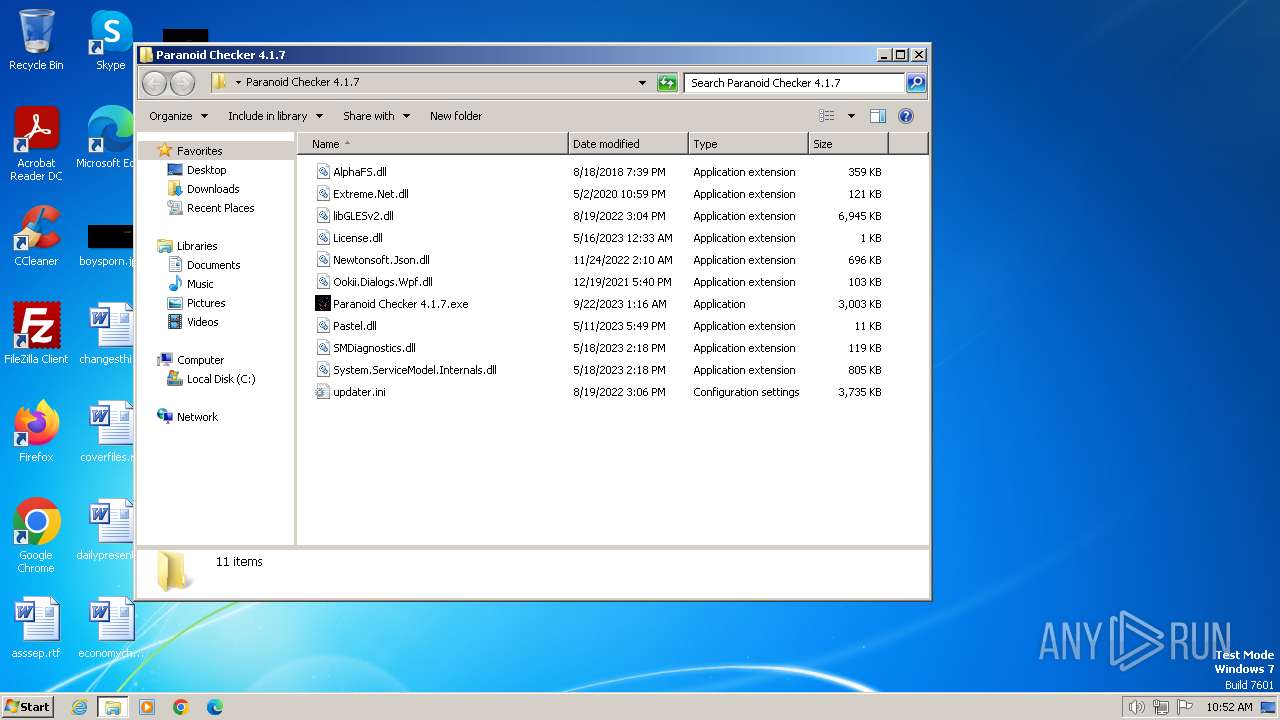Click in the Search Paranoid Checker field
Image resolution: width=1280 pixels, height=720 pixels.
(x=794, y=83)
